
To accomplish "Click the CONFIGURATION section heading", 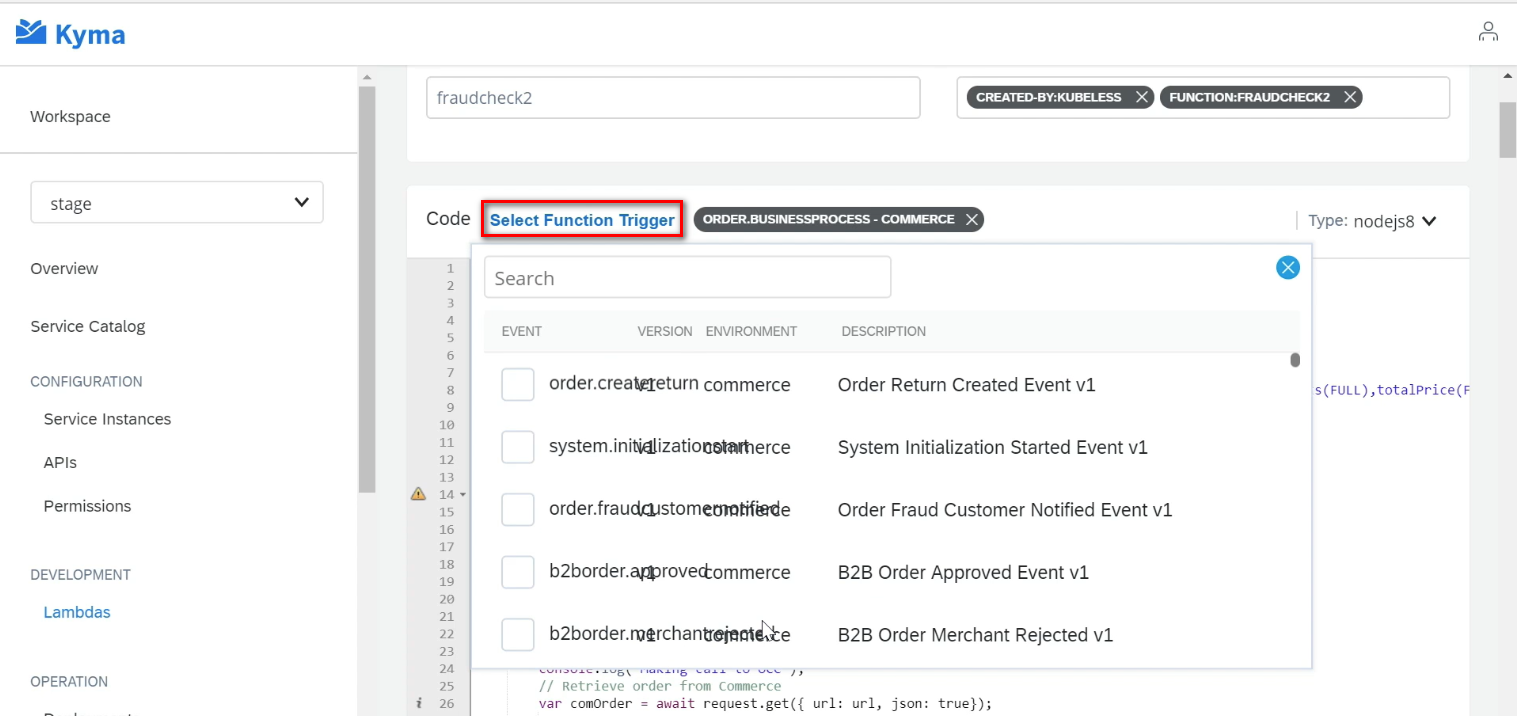I will coord(86,381).
